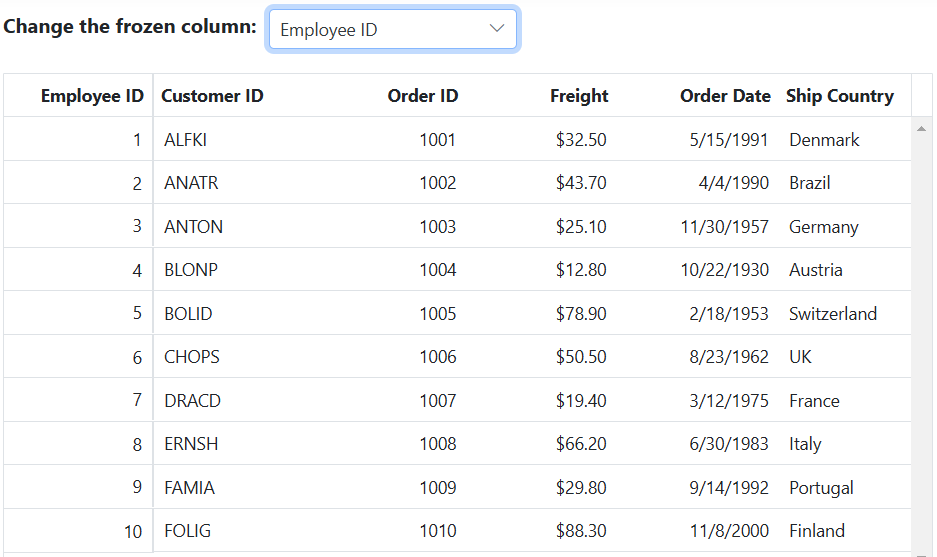Select customer cell ANTON
The height and width of the screenshot is (557, 937).
tap(193, 227)
